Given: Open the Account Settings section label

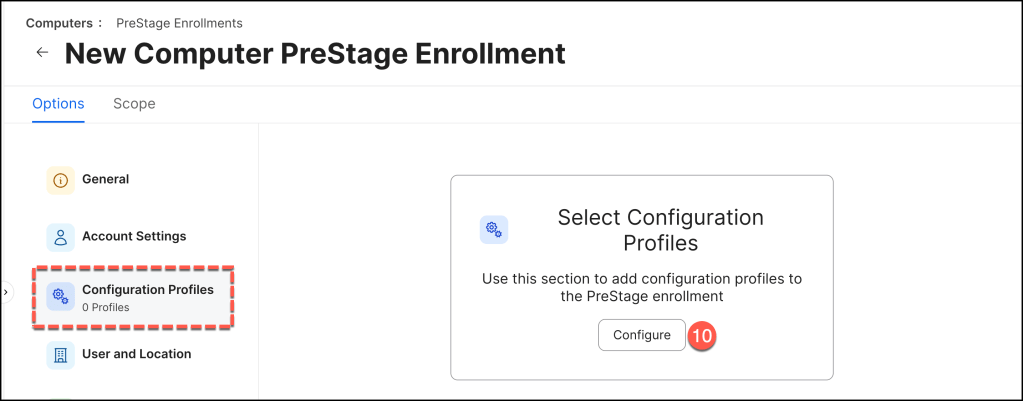Looking at the screenshot, I should pyautogui.click(x=134, y=236).
